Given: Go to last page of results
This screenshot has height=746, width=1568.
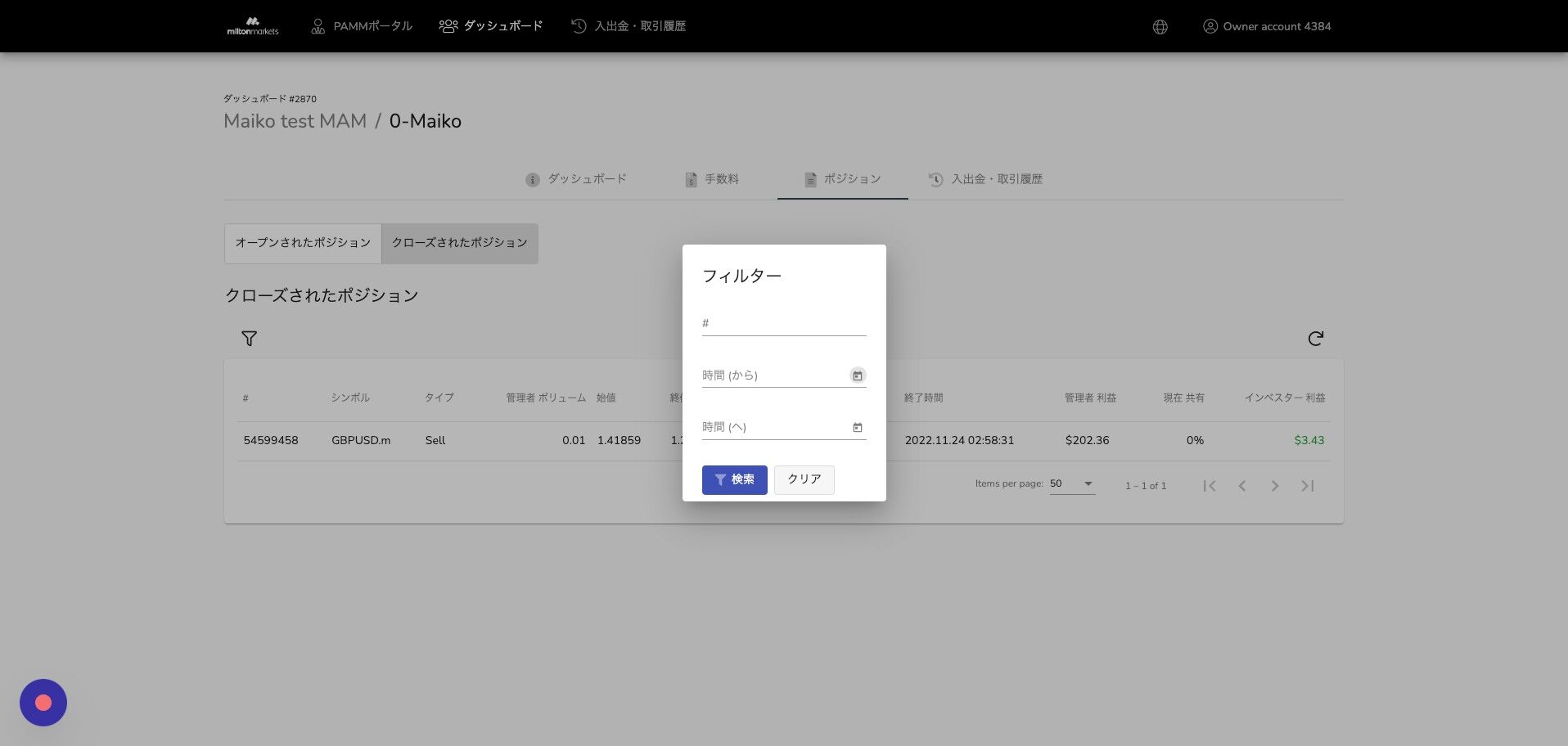Looking at the screenshot, I should [x=1308, y=486].
